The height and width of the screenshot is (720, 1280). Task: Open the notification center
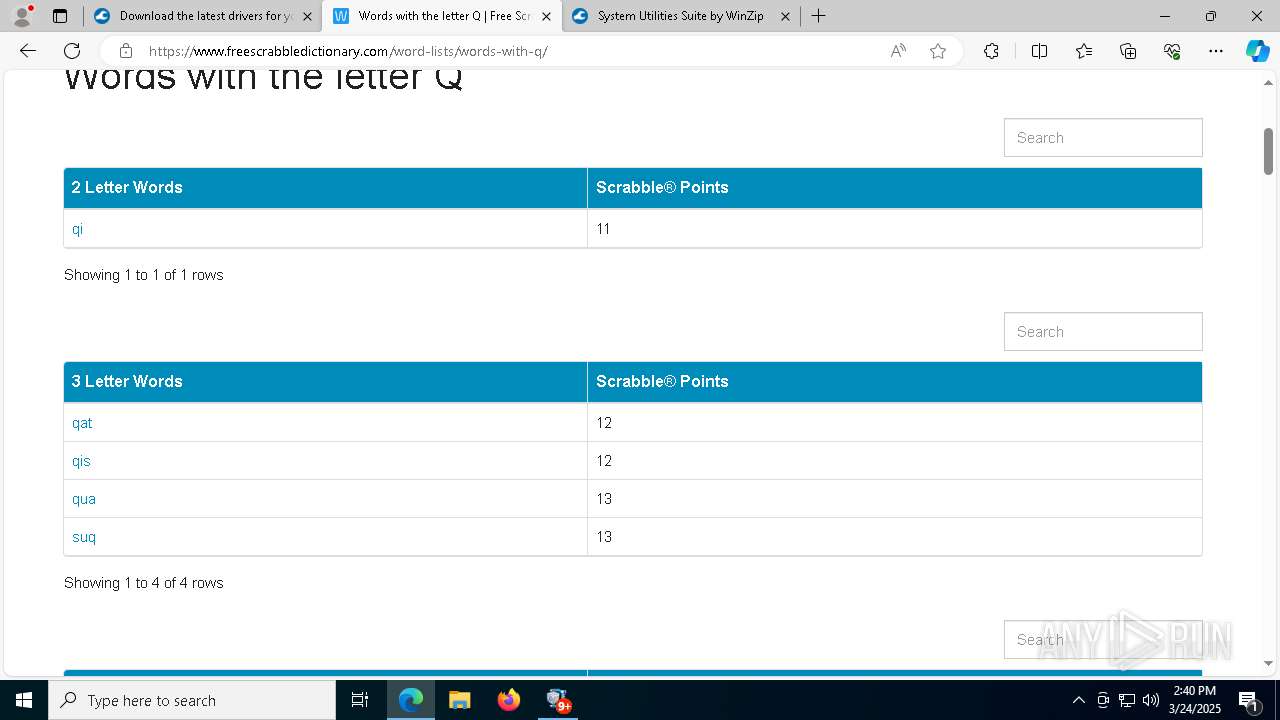[1248, 700]
